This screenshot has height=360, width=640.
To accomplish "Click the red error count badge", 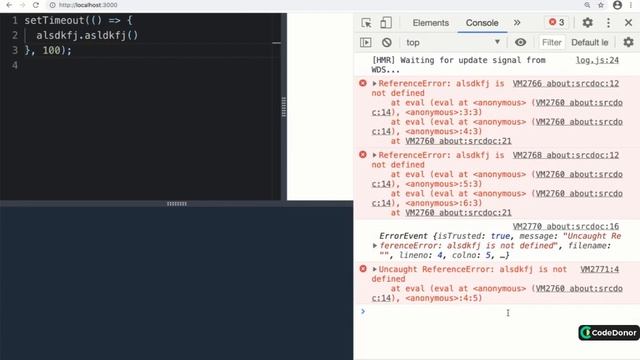I will [x=557, y=22].
